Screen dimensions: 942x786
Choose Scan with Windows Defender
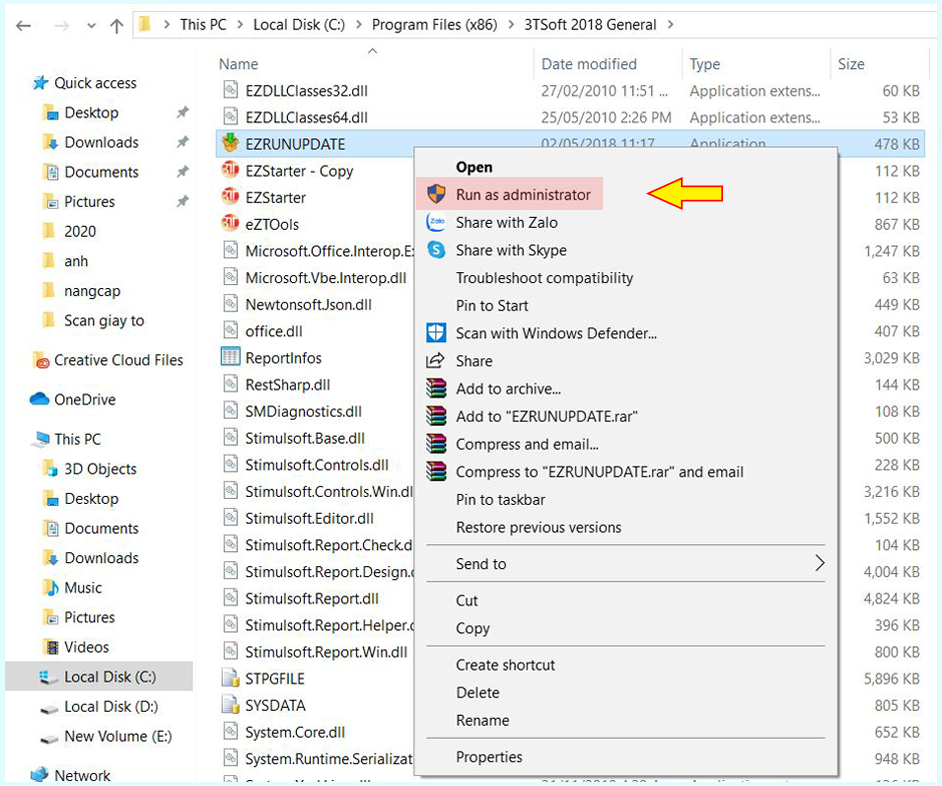[x=556, y=333]
